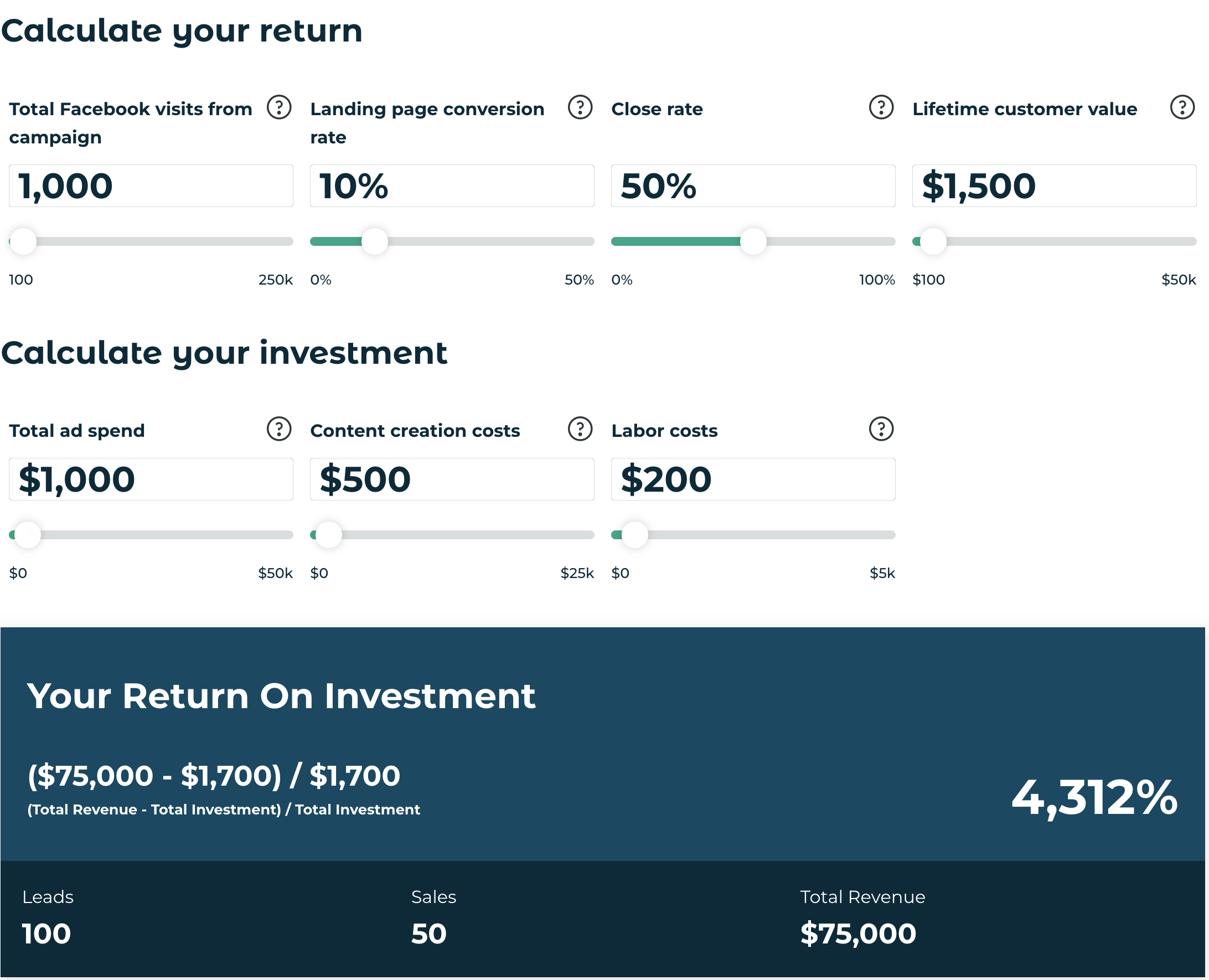Click the Close rate slider handle
The height and width of the screenshot is (980, 1209).
(753, 241)
